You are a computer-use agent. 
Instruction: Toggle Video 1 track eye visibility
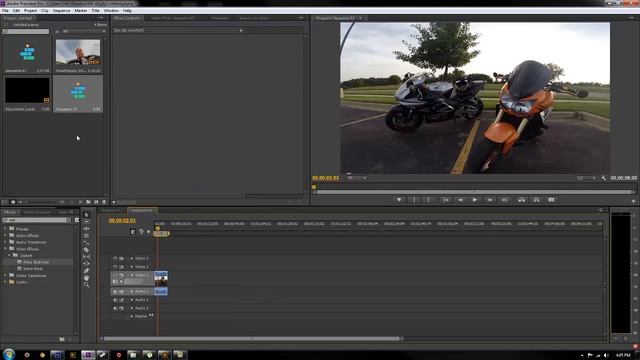(x=115, y=275)
